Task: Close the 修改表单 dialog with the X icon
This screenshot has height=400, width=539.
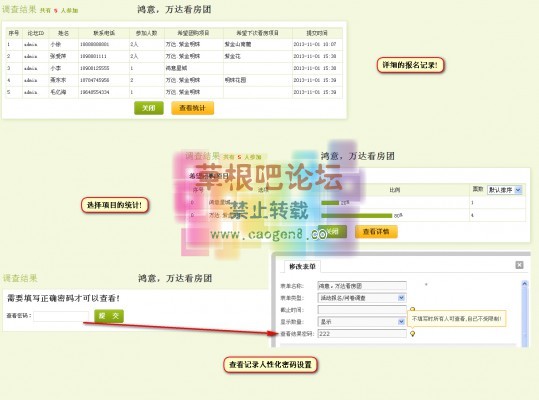Action: pos(519,265)
